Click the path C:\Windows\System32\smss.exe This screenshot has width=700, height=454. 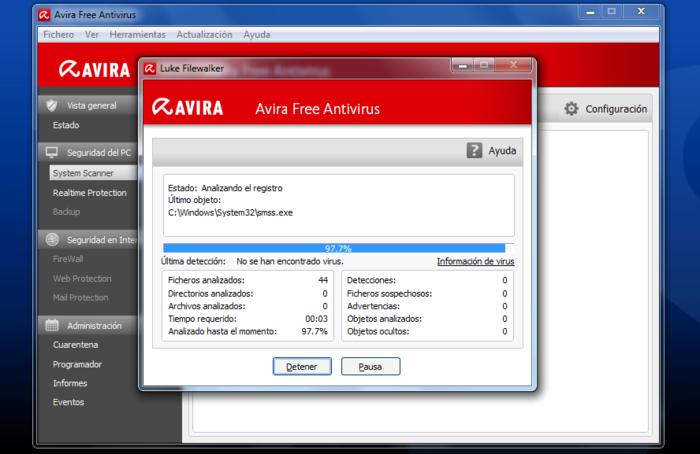(230, 213)
